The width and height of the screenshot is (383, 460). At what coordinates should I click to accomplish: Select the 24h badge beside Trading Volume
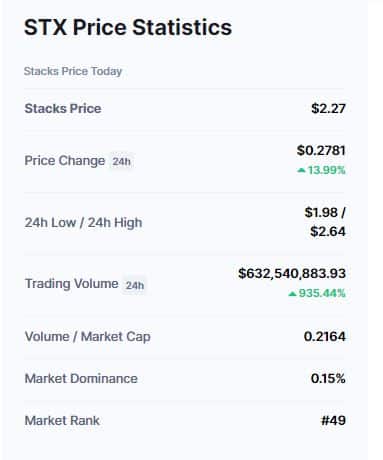tap(135, 285)
